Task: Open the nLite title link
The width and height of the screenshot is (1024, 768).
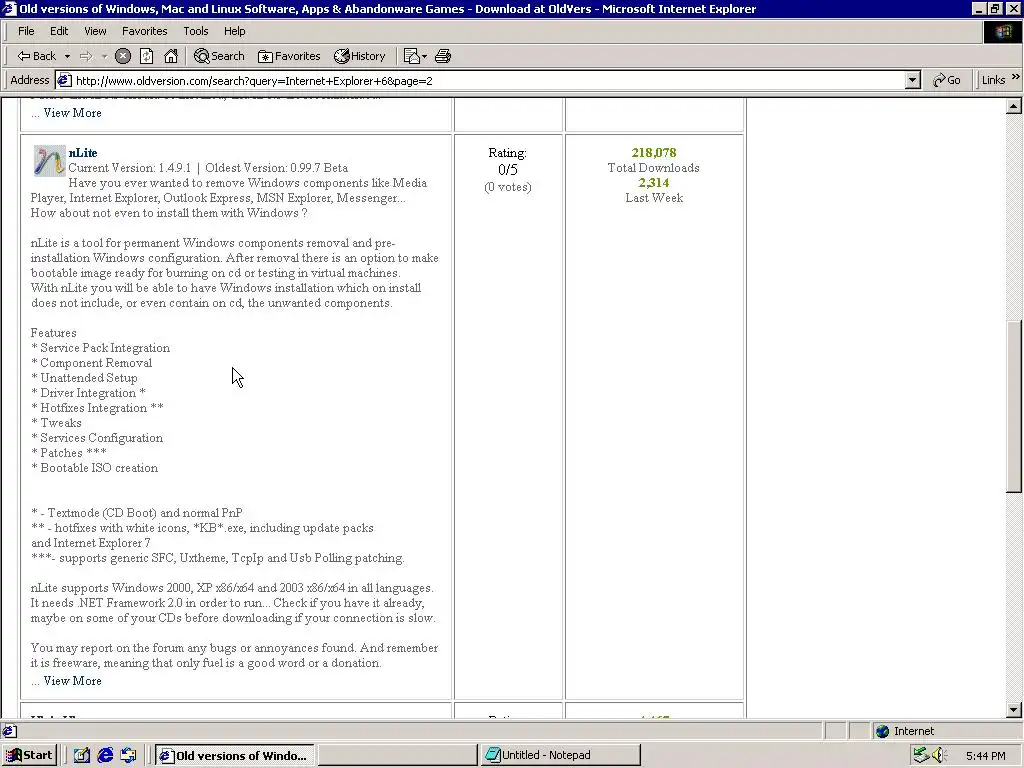Action: (x=83, y=153)
